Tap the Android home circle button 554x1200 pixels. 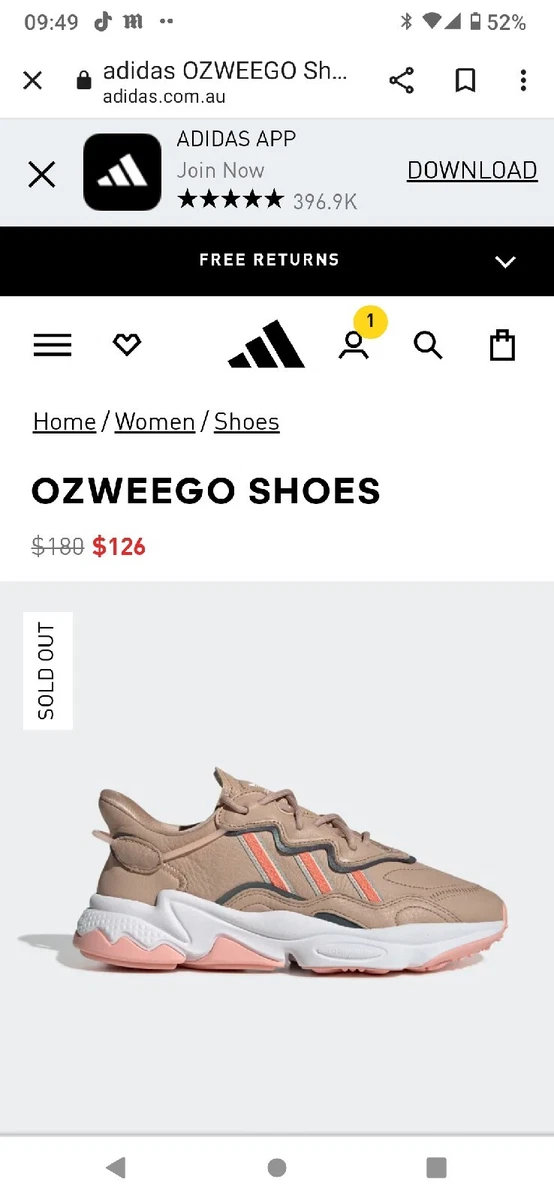point(277,1167)
